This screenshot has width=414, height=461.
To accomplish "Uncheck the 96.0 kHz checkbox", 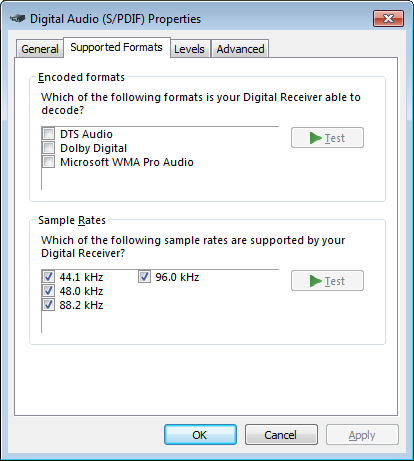I will tap(144, 276).
